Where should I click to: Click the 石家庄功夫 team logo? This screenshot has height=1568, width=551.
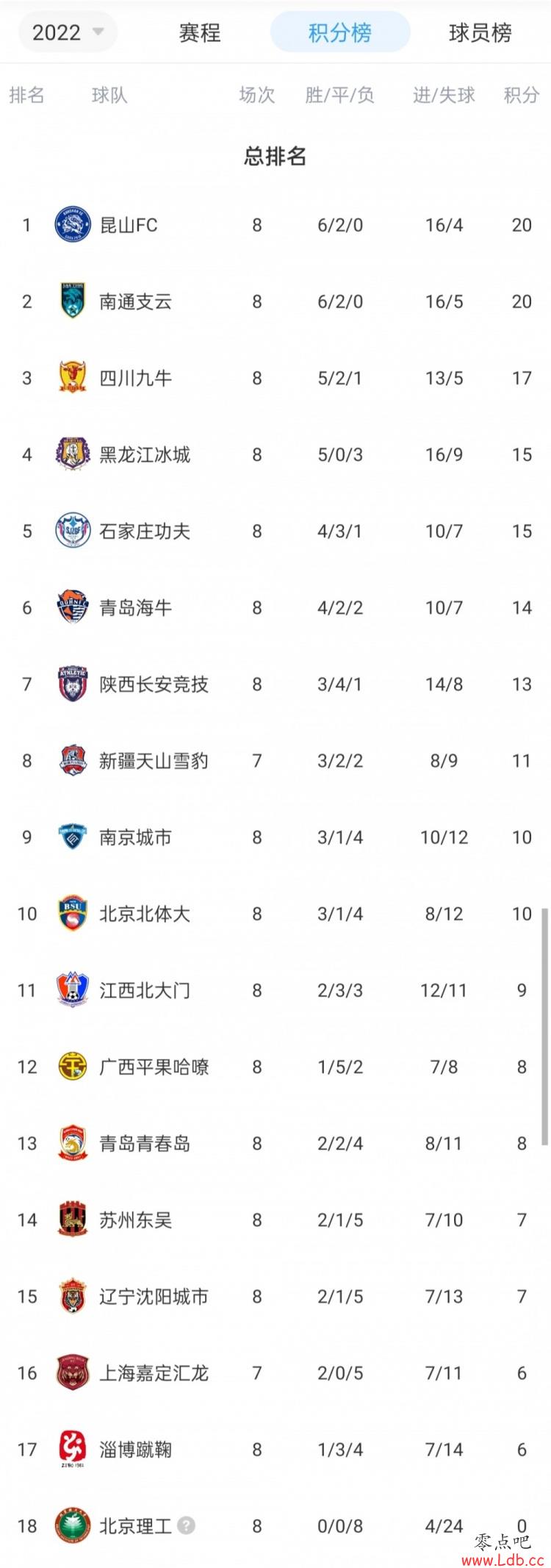[73, 531]
